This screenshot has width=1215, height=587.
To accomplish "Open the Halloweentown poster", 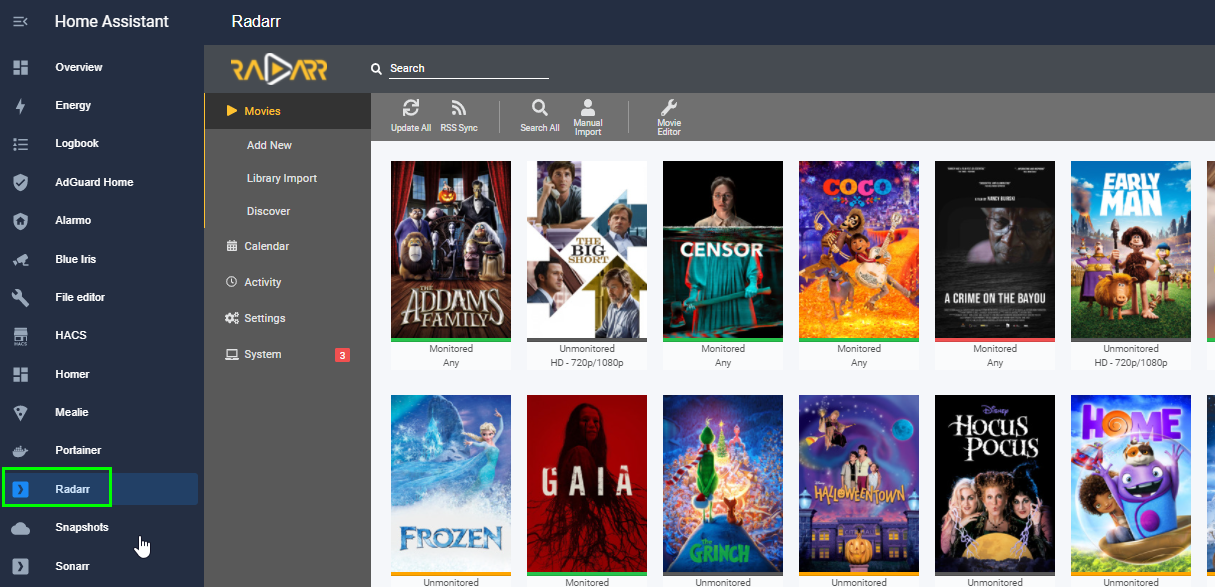I will coord(859,483).
